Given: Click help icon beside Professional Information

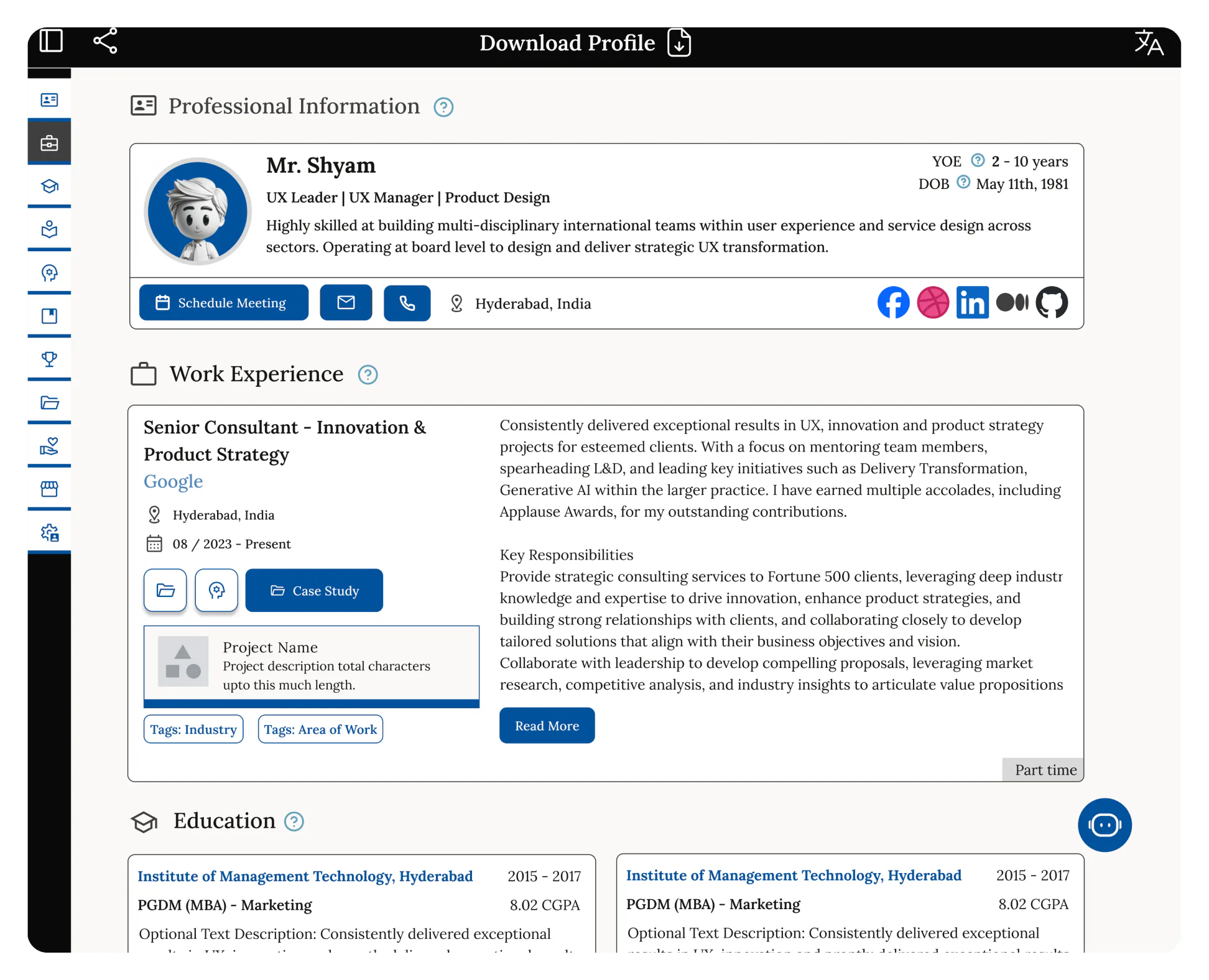Looking at the screenshot, I should (x=443, y=108).
